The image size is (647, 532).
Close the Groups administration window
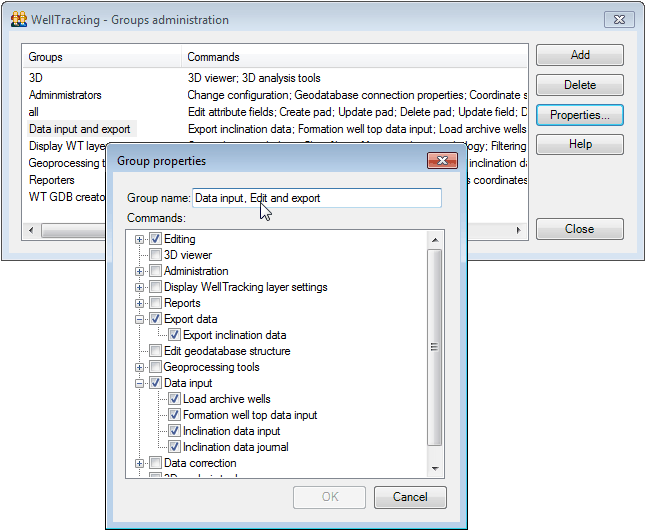[619, 19]
